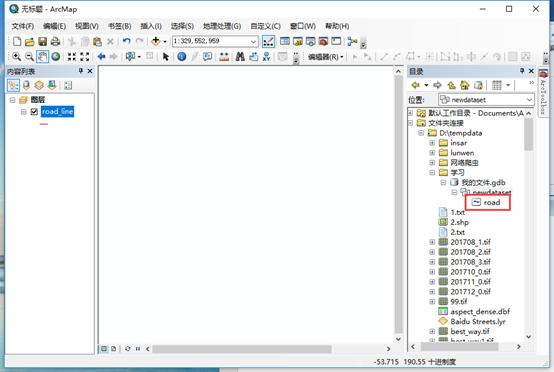Click the road_line line symbol swatch
Viewport: 554px width, 372px height.
click(x=44, y=124)
